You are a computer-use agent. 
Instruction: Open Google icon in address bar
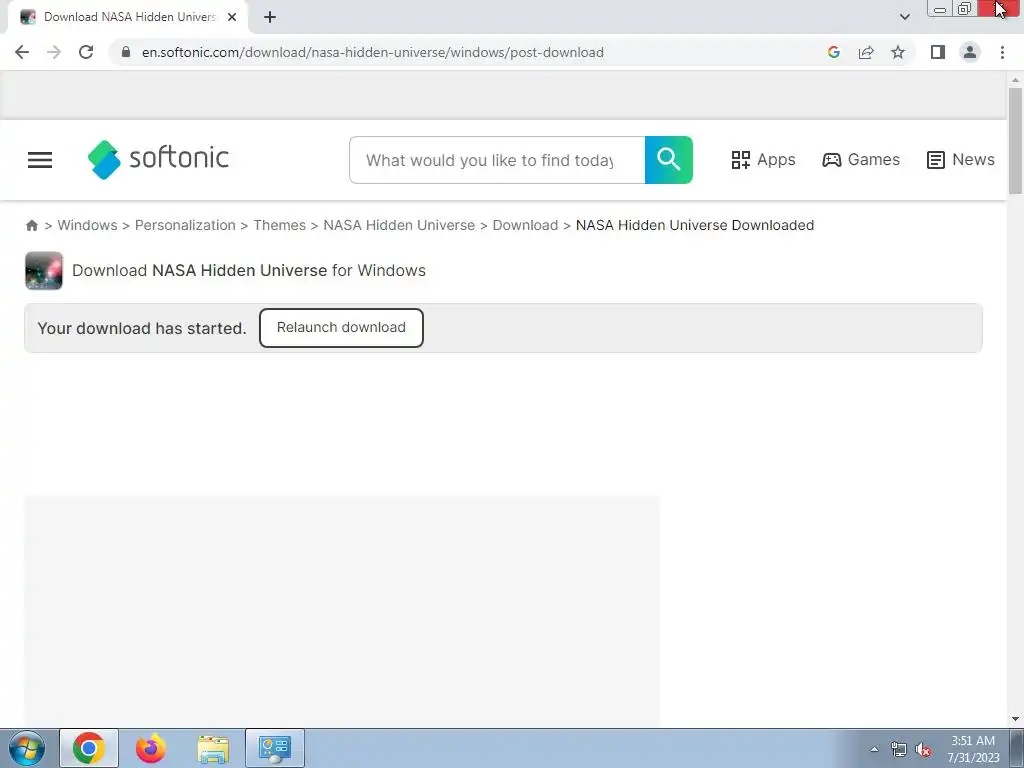[833, 52]
